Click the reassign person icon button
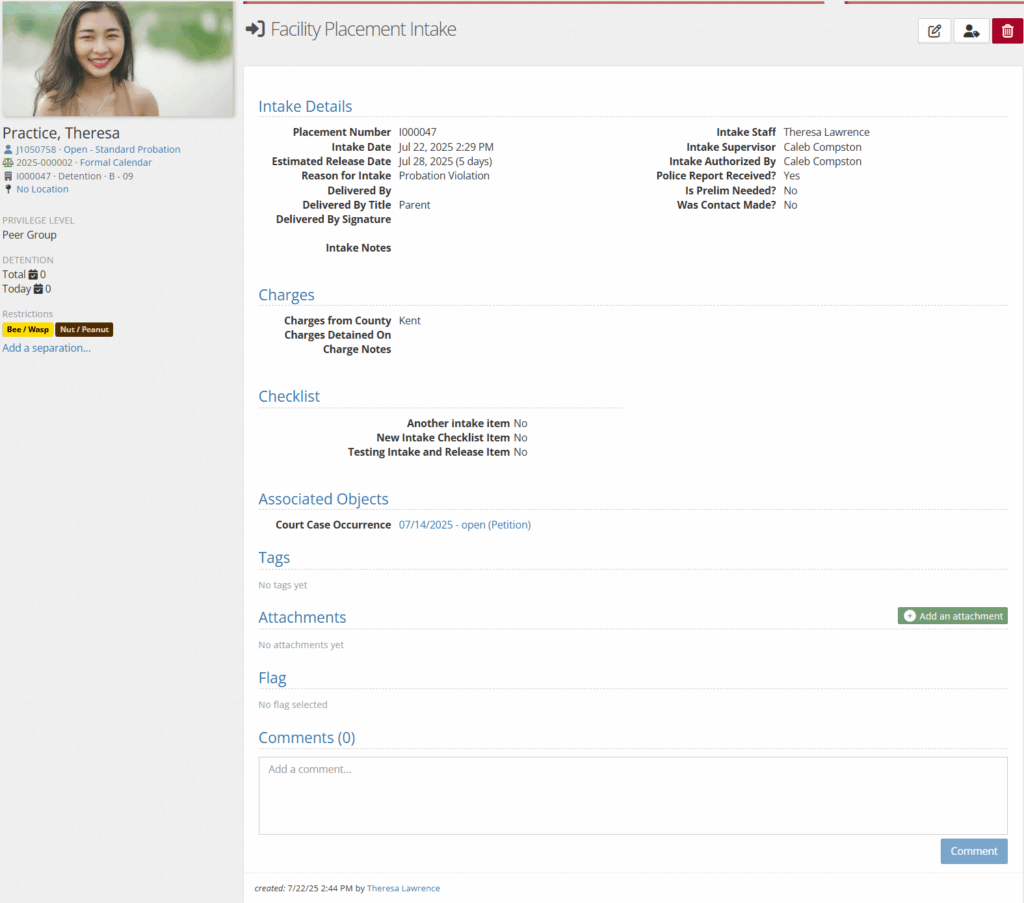 coord(971,31)
